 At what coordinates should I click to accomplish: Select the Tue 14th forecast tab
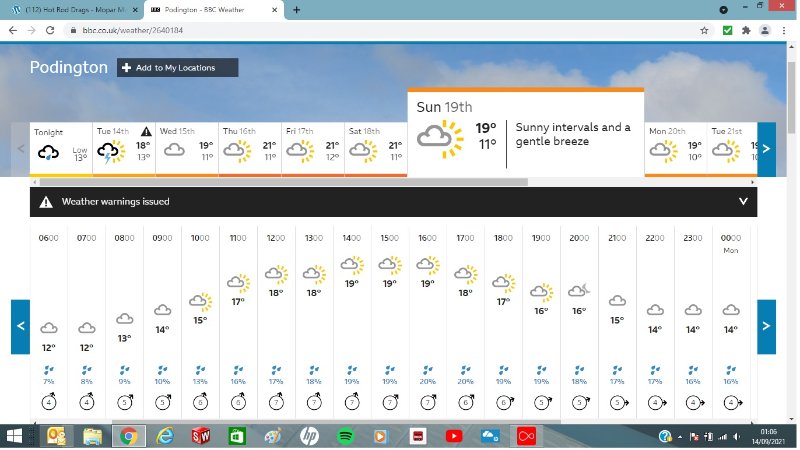(x=124, y=149)
